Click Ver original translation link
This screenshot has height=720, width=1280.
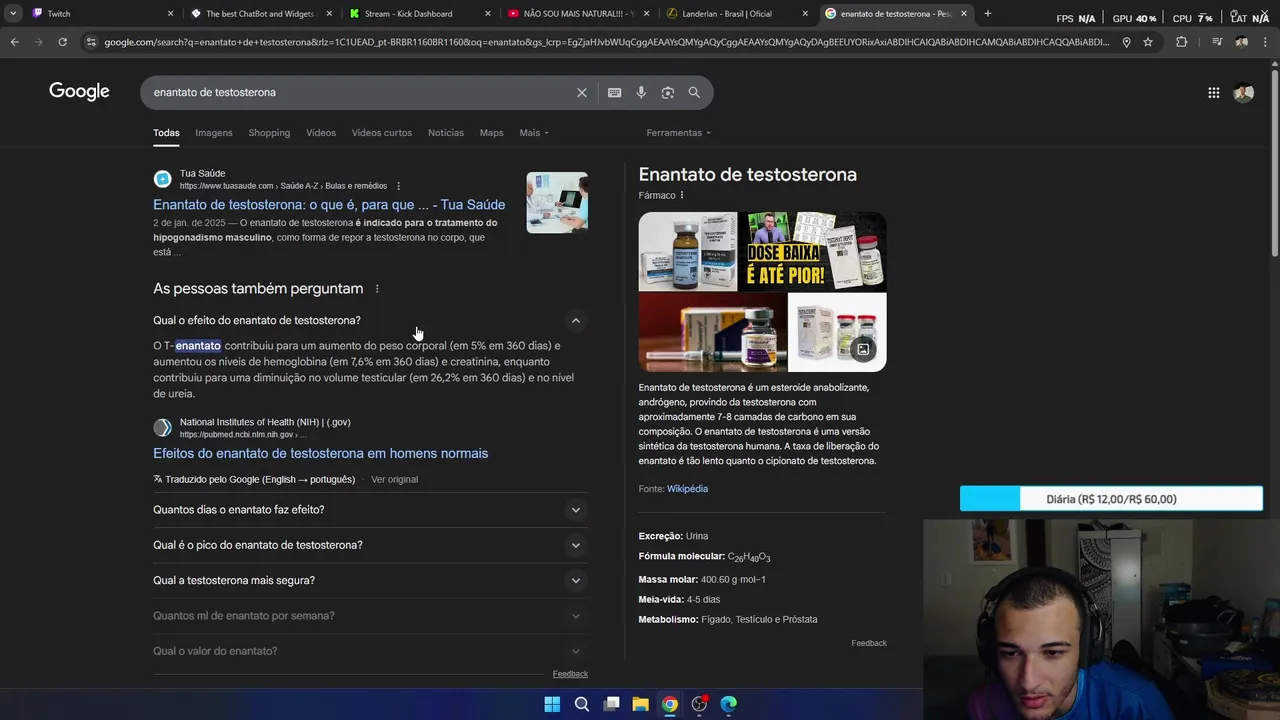394,480
